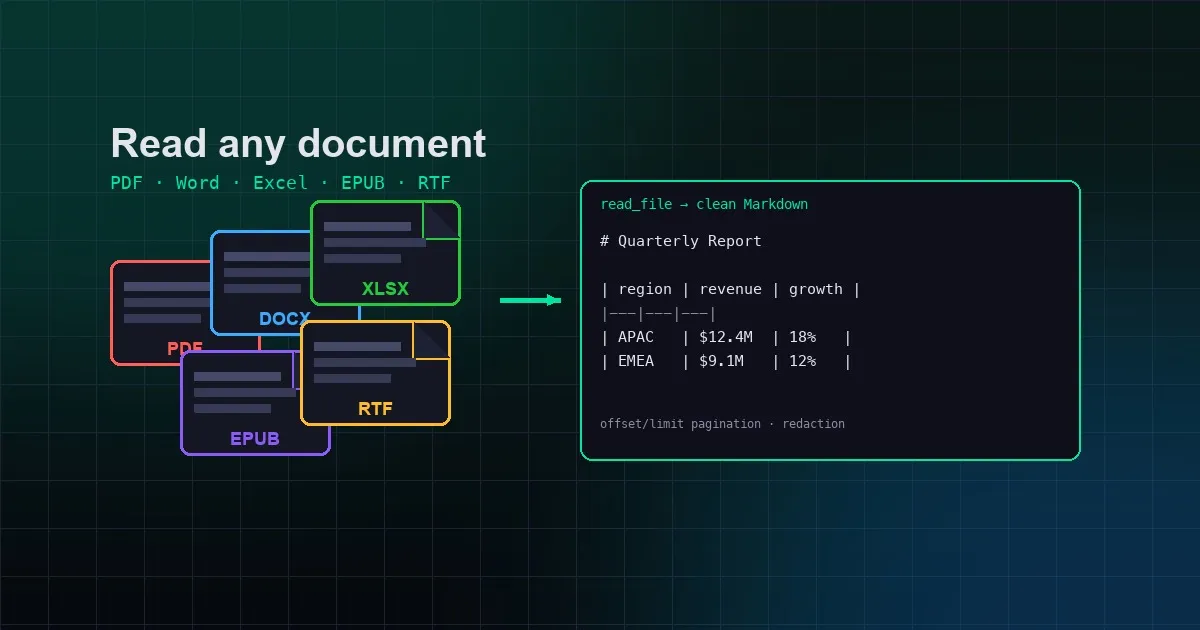This screenshot has width=1200, height=630.
Task: Click the table header row with "region"
Action: point(730,289)
